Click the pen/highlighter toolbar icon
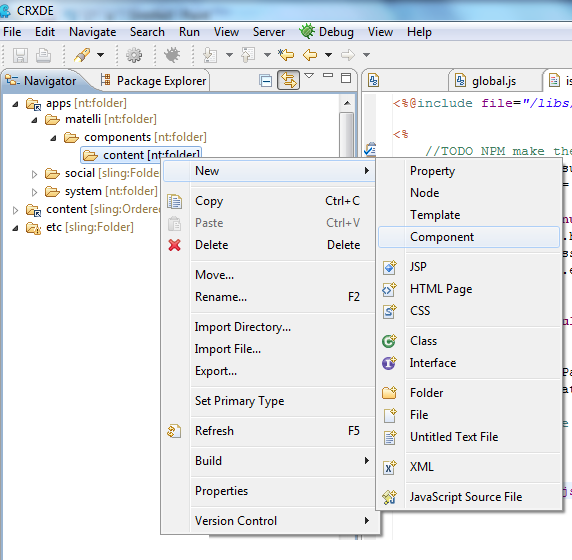Viewport: 572px width, 560px height. point(82,55)
